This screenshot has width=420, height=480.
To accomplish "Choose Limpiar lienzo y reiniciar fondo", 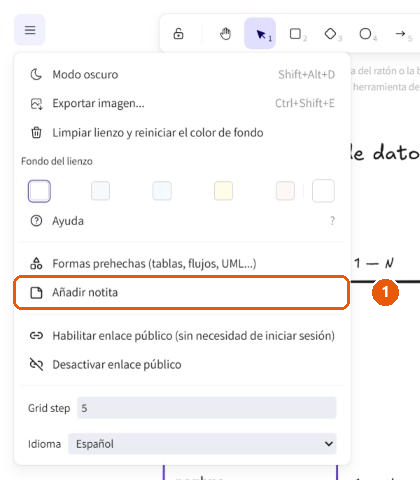I will (182, 133).
